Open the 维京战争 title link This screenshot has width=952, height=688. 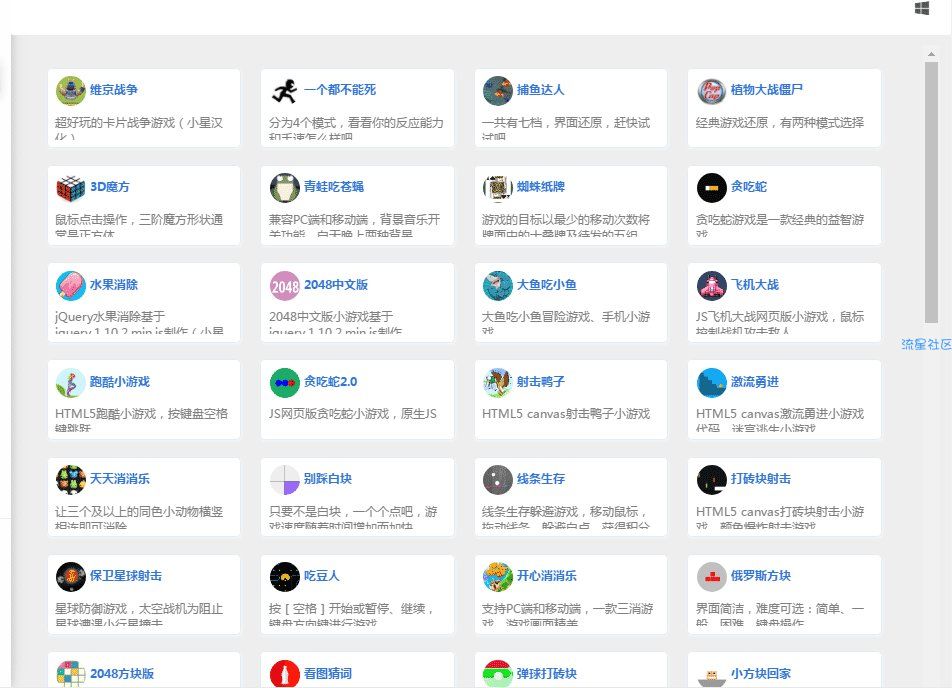(x=114, y=90)
